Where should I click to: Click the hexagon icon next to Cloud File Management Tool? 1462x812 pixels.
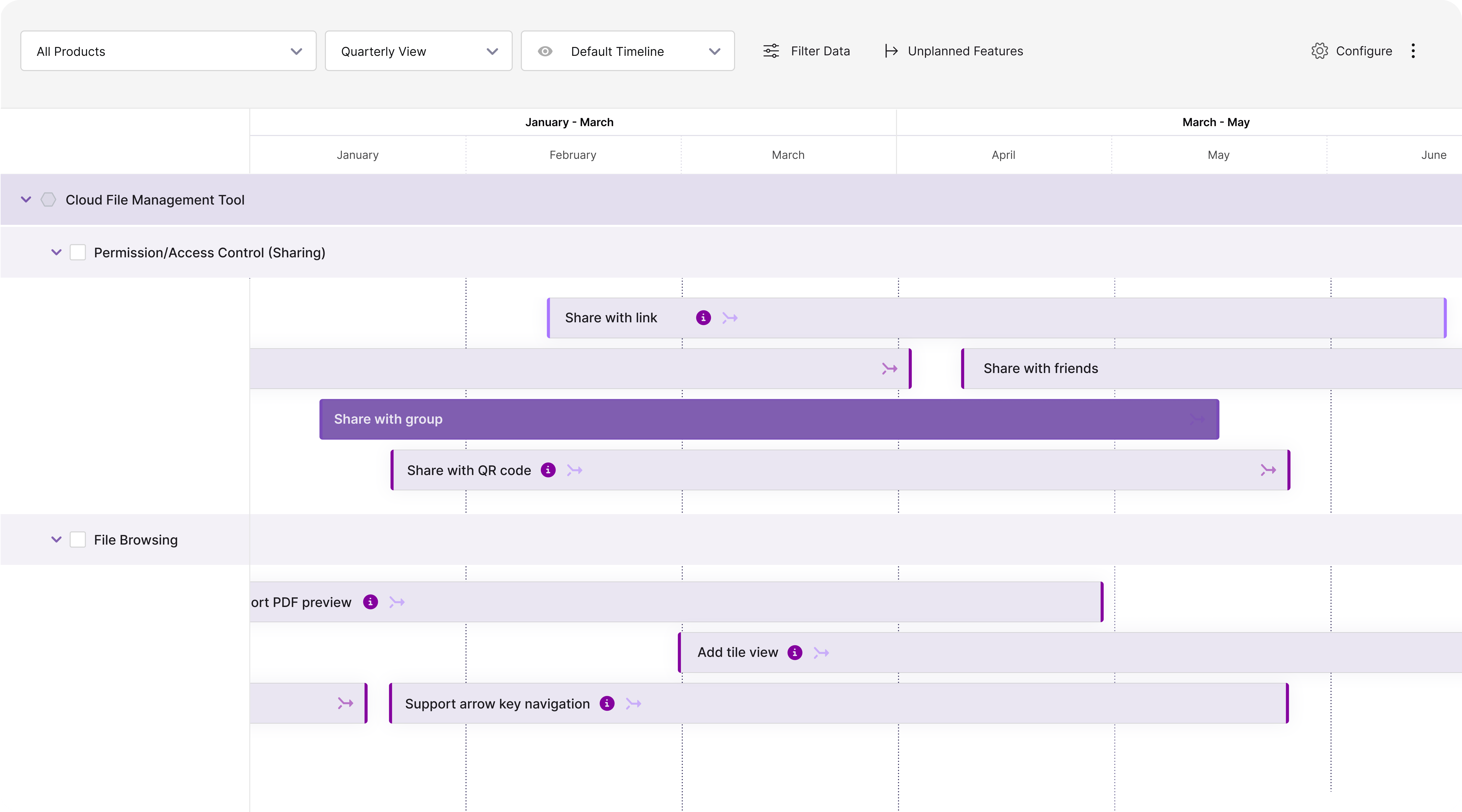click(x=48, y=200)
